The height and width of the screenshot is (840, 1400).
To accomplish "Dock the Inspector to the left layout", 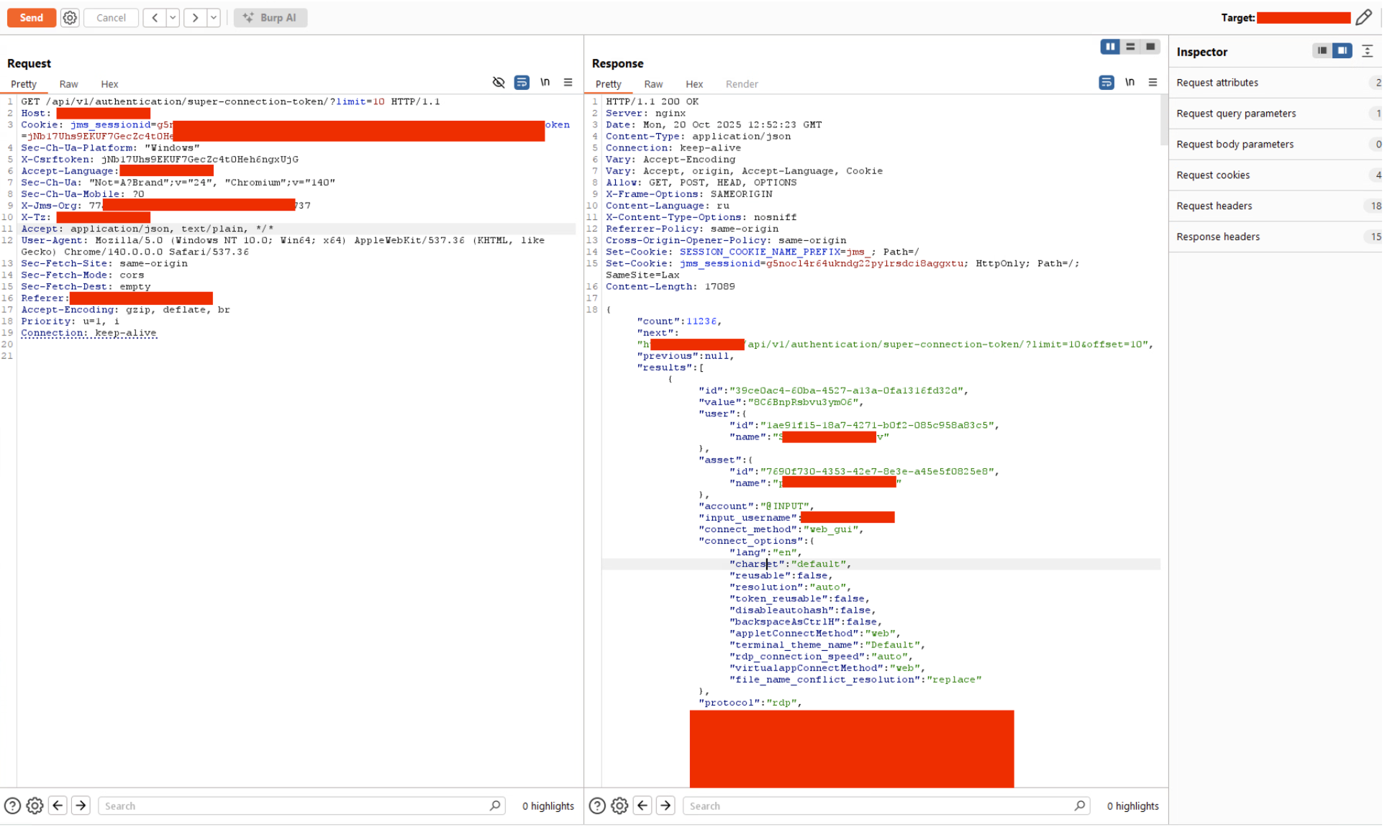I will click(x=1322, y=50).
